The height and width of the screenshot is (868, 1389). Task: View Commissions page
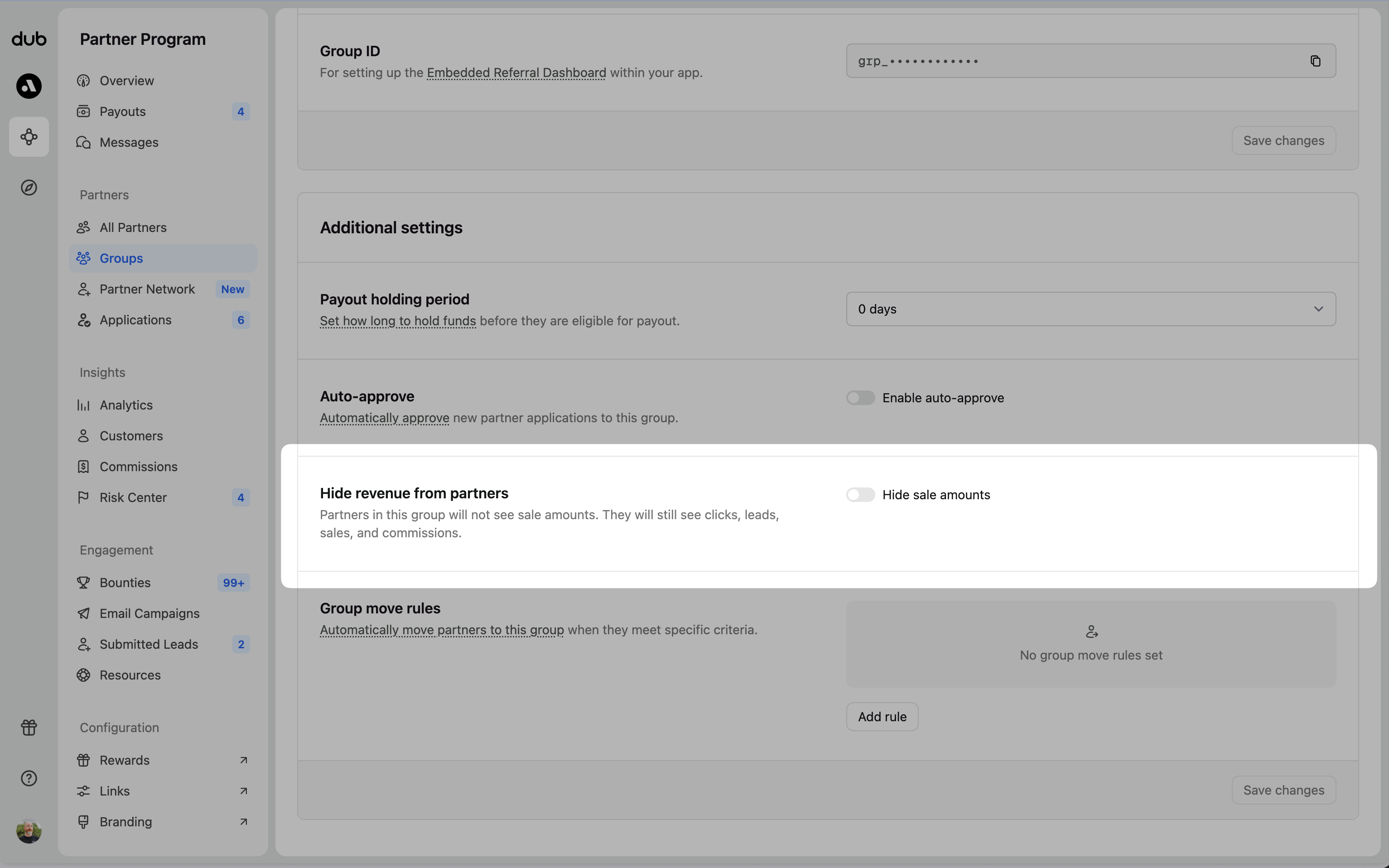163,467
